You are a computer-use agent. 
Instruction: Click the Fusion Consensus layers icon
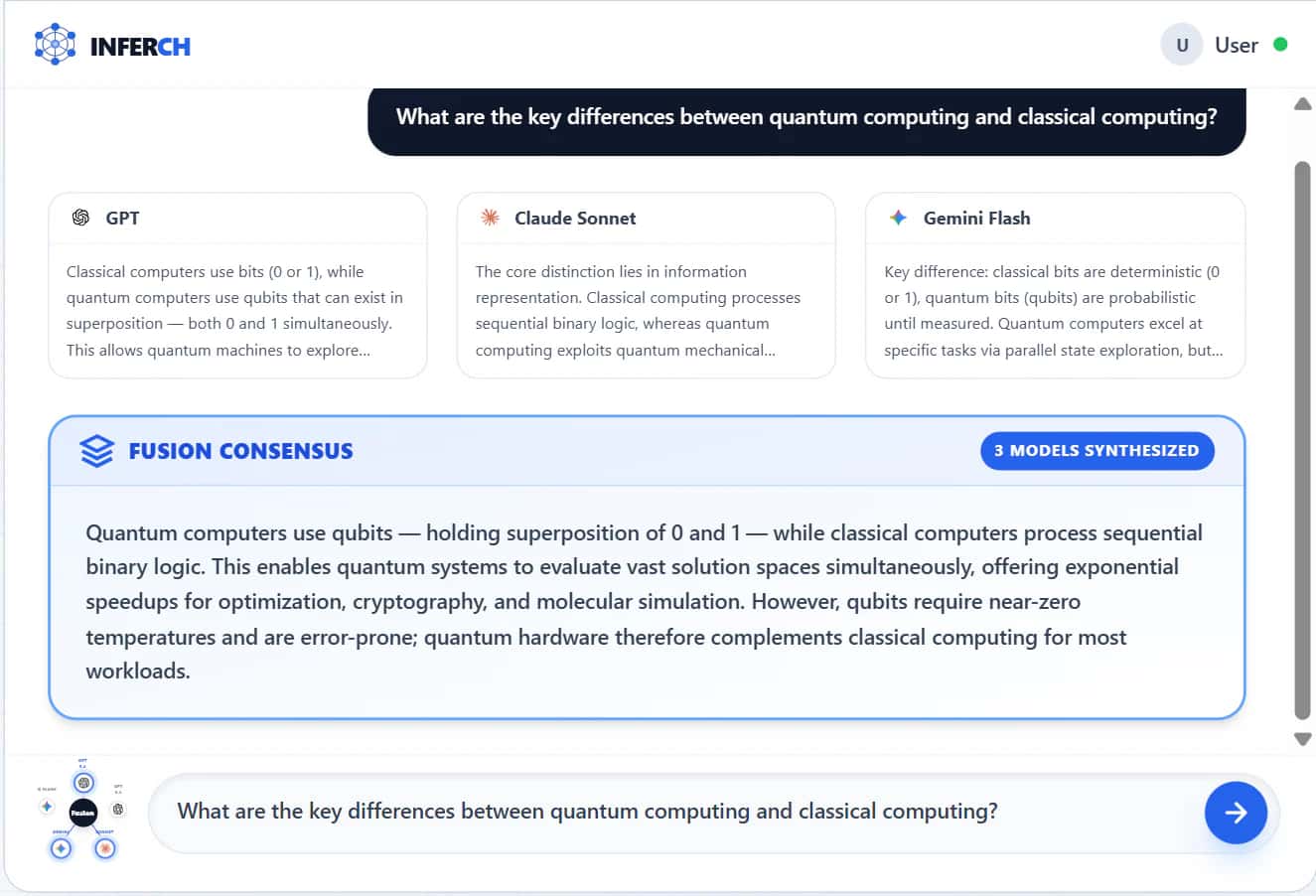(96, 451)
